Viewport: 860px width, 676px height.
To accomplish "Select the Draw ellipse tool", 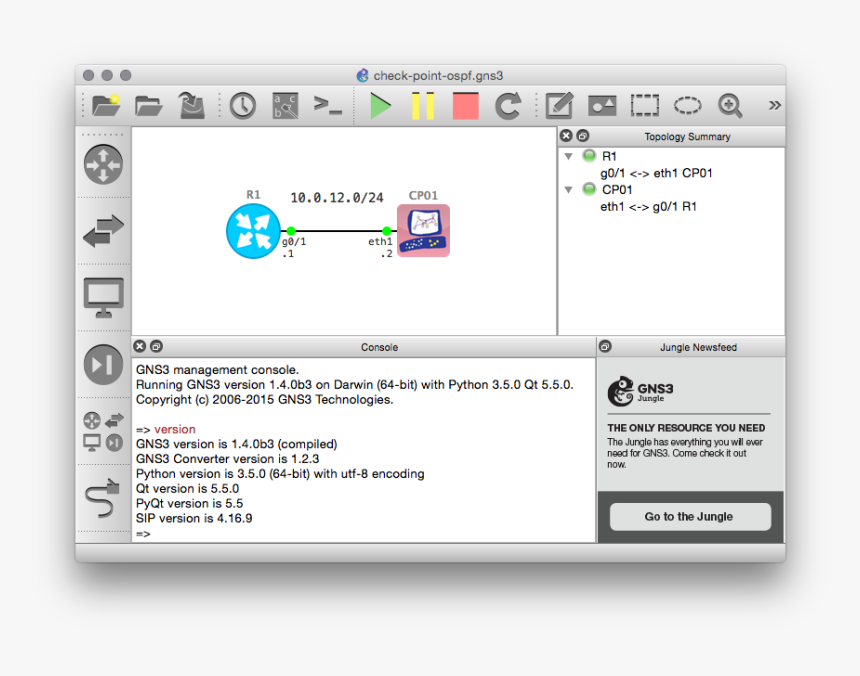I will 687,105.
